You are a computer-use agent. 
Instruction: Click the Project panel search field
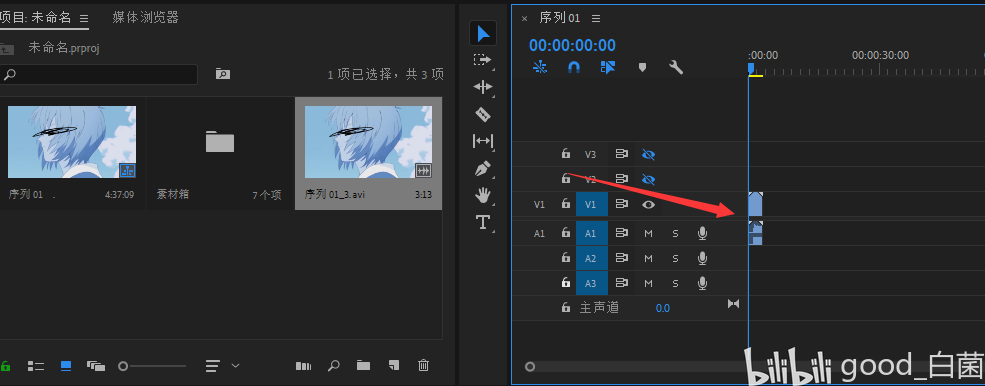pos(99,74)
